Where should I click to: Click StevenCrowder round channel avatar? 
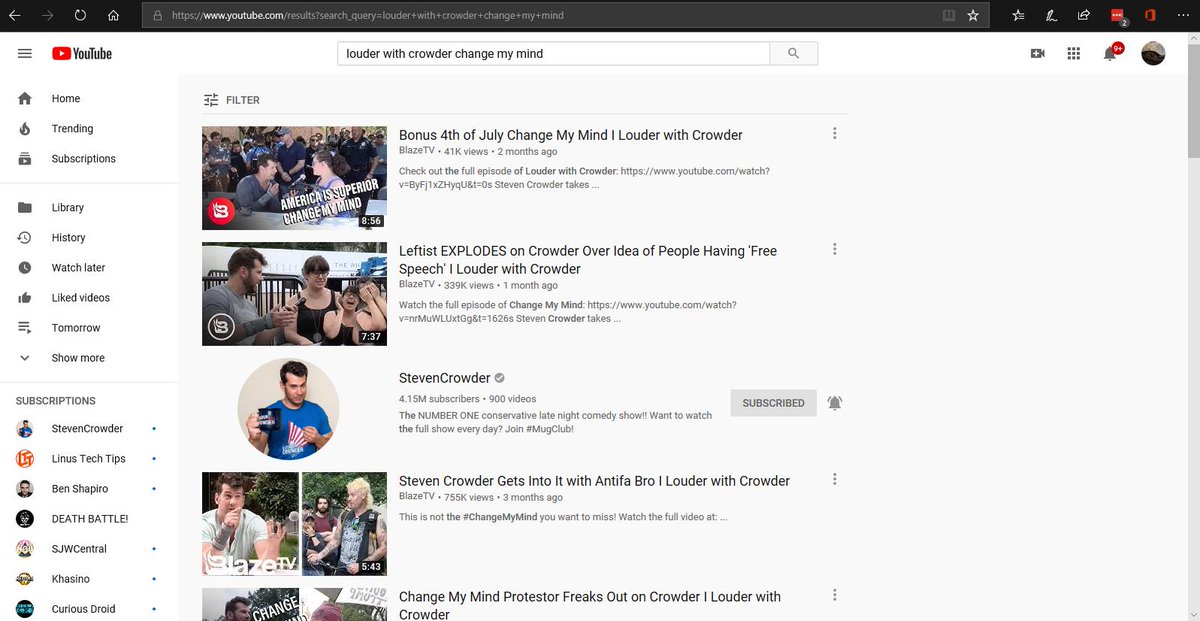(x=288, y=408)
